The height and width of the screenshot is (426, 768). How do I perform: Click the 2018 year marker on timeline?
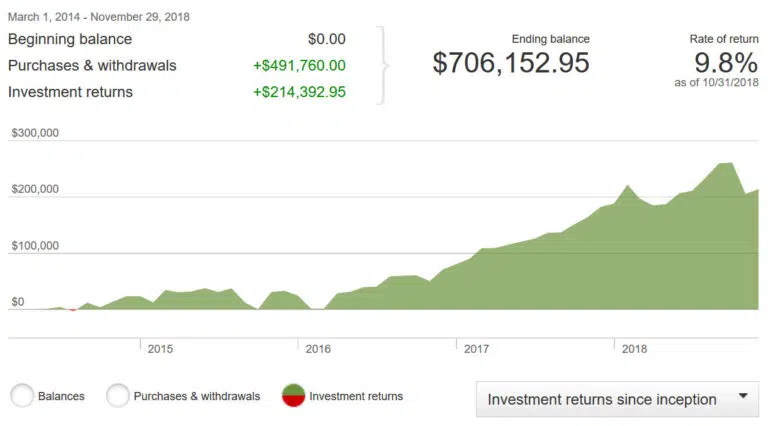click(x=634, y=349)
